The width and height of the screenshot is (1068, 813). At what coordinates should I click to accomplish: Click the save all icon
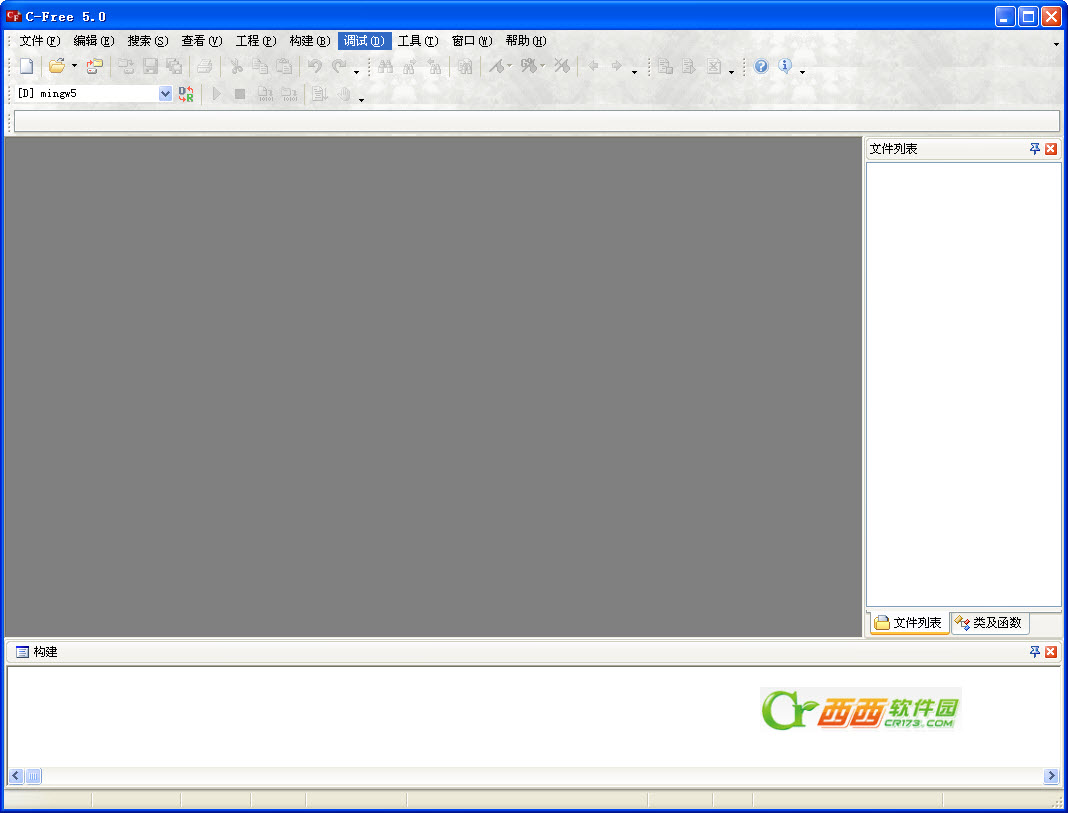tap(174, 66)
